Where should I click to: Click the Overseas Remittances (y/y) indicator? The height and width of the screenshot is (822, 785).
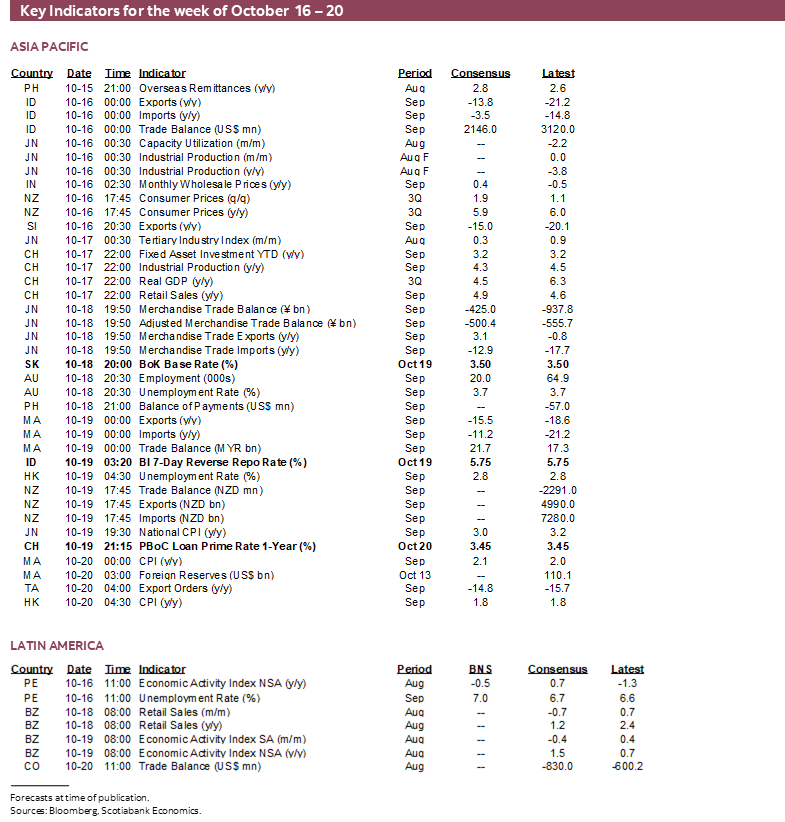pyautogui.click(x=207, y=88)
